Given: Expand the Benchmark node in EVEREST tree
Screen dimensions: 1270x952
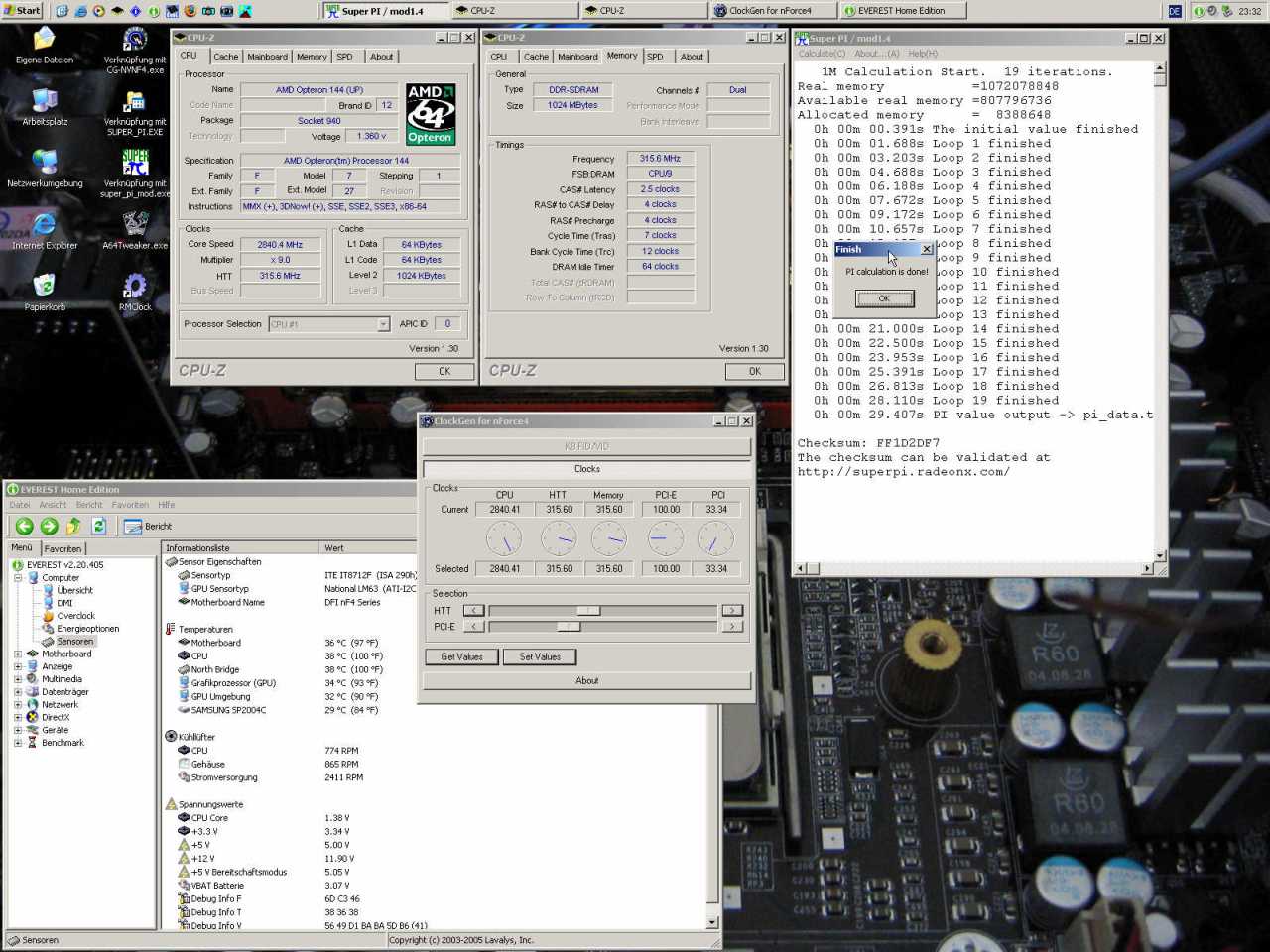Looking at the screenshot, I should 18,743.
